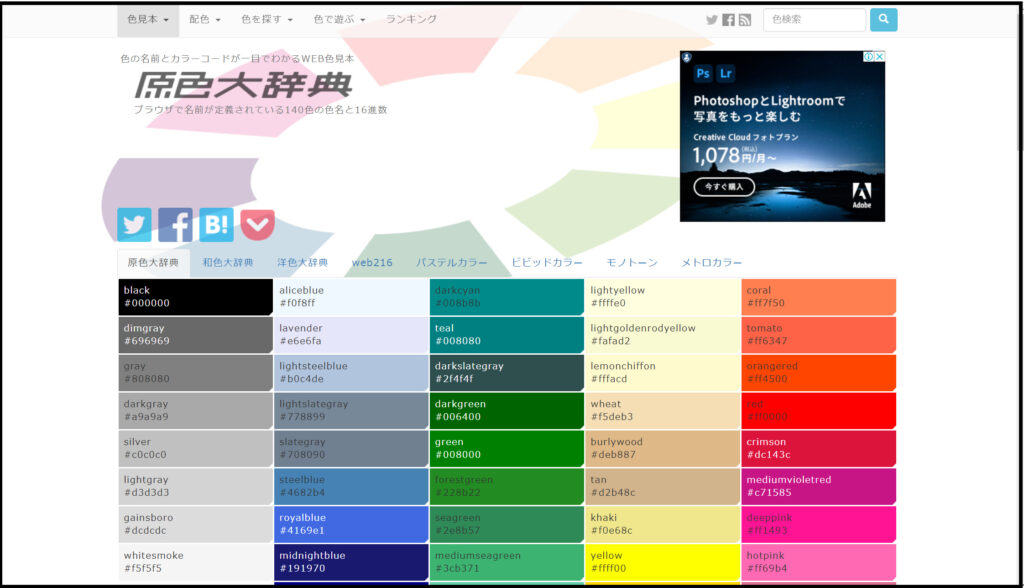
Task: Go to the ランキング page
Action: 411,20
